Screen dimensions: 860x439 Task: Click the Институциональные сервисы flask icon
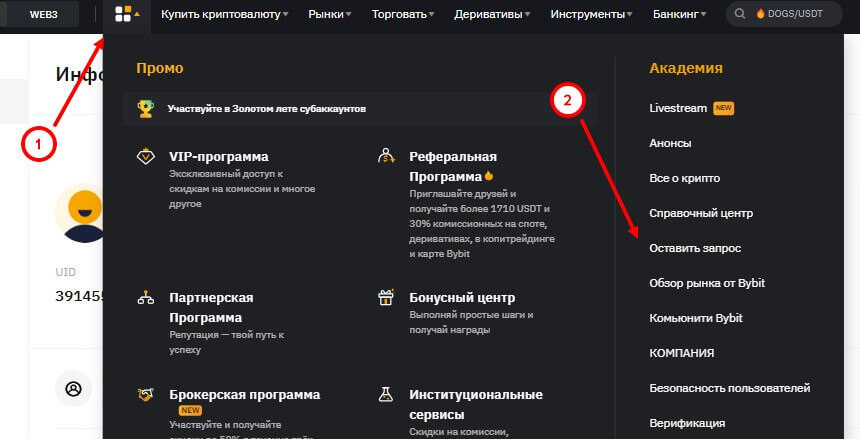(x=386, y=395)
